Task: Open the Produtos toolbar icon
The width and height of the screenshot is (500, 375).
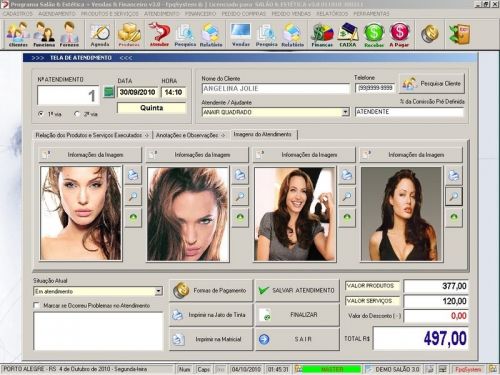Action: coord(129,34)
